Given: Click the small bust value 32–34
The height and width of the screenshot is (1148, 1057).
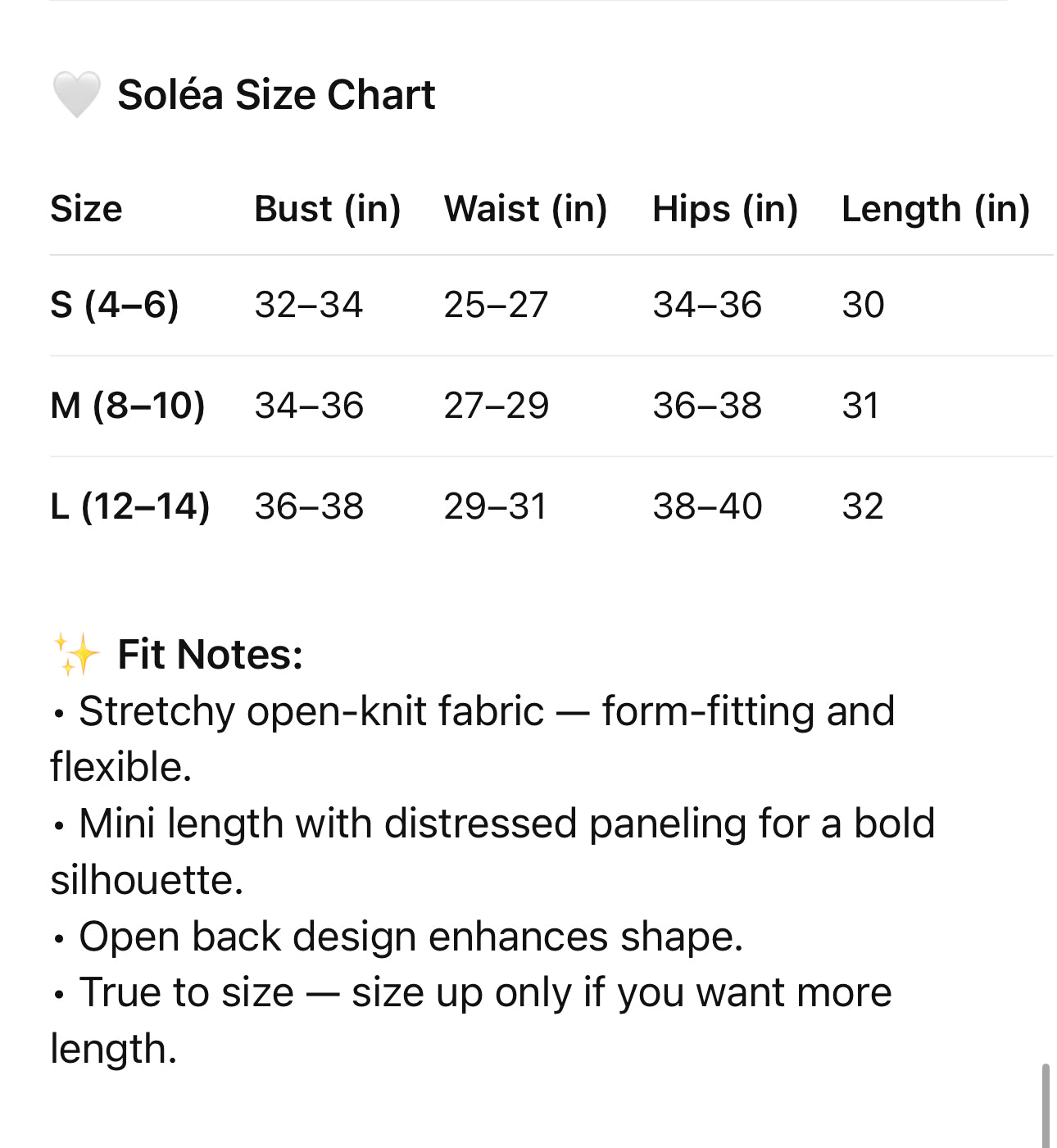Looking at the screenshot, I should (x=308, y=305).
